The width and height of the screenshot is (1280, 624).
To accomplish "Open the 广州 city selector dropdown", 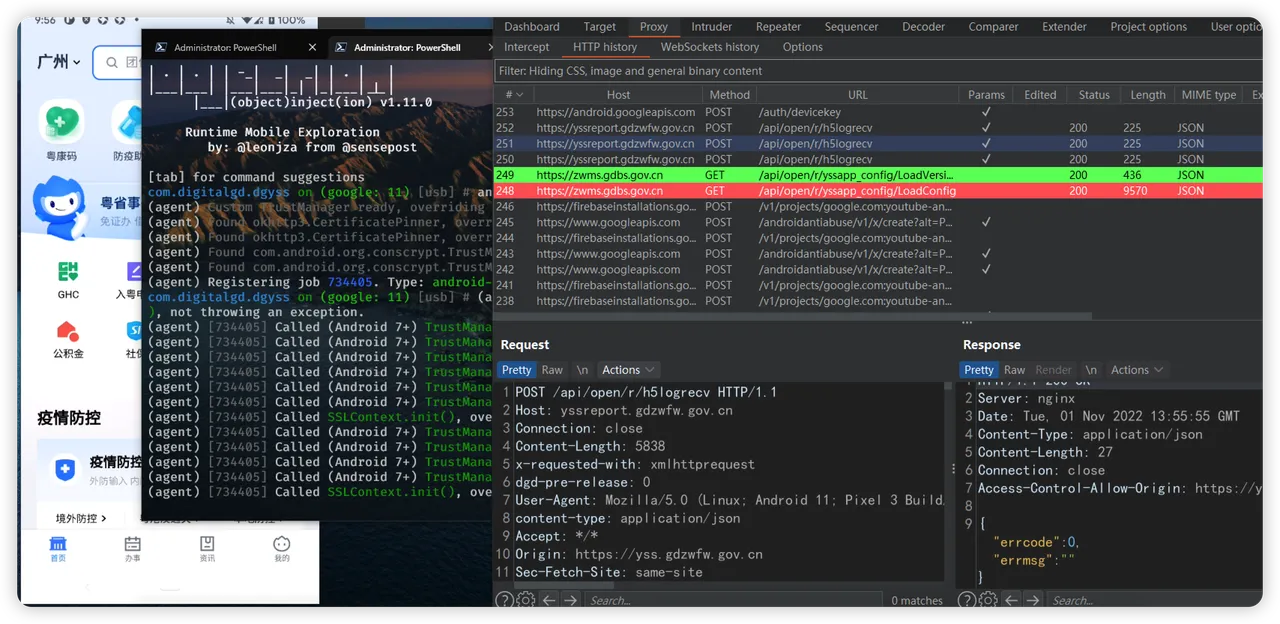I will pos(59,62).
